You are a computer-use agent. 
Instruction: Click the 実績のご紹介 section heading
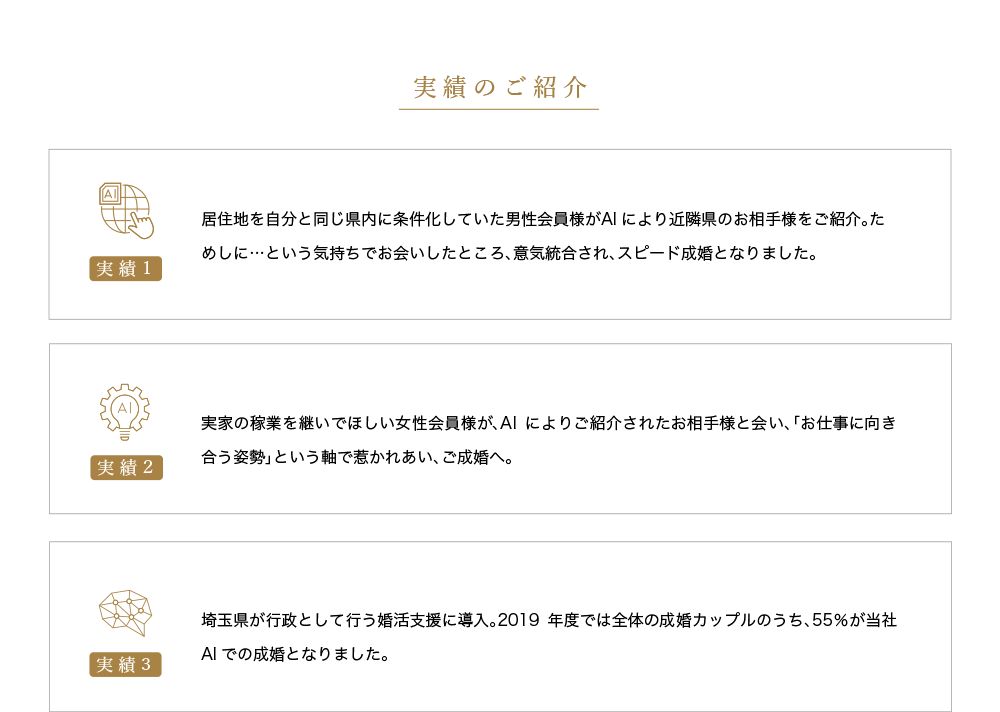pos(499,87)
